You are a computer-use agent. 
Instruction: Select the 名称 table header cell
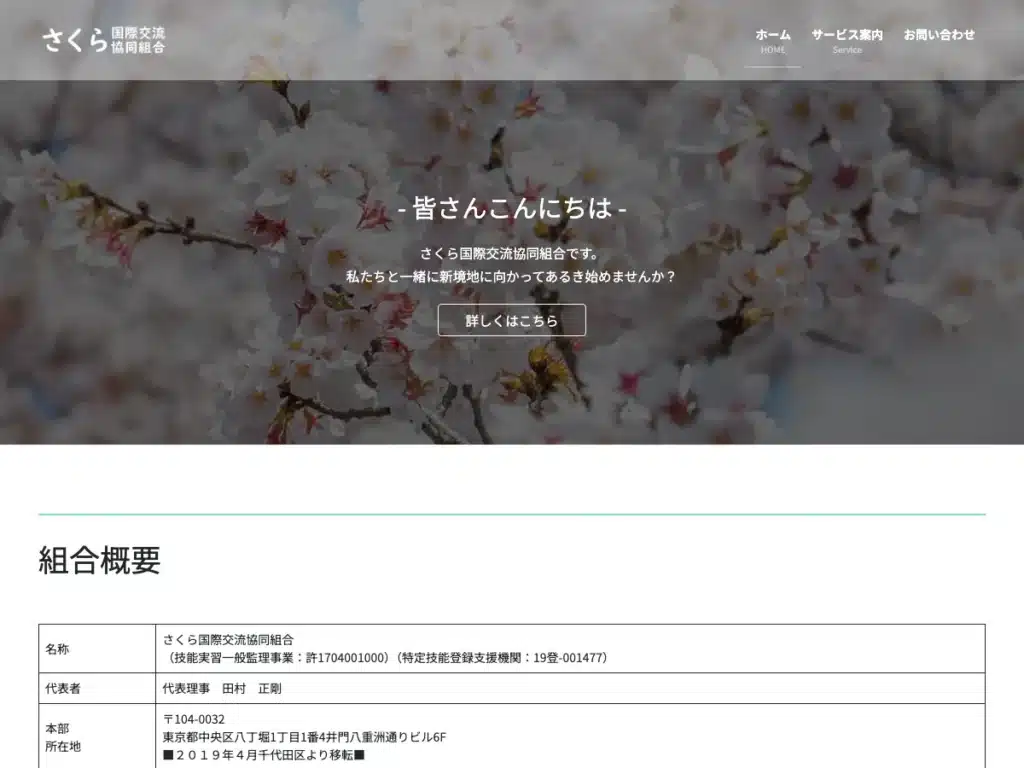(x=97, y=648)
